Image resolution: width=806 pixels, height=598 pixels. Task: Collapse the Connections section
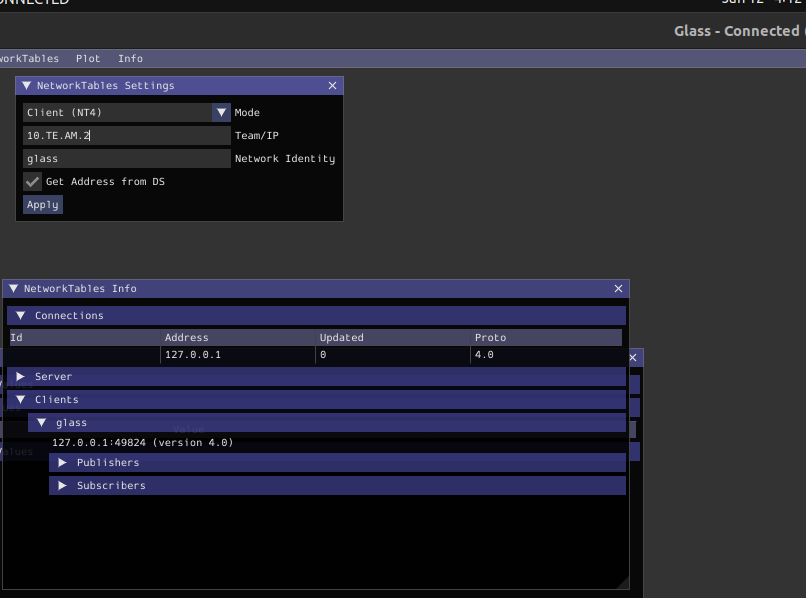(20, 316)
